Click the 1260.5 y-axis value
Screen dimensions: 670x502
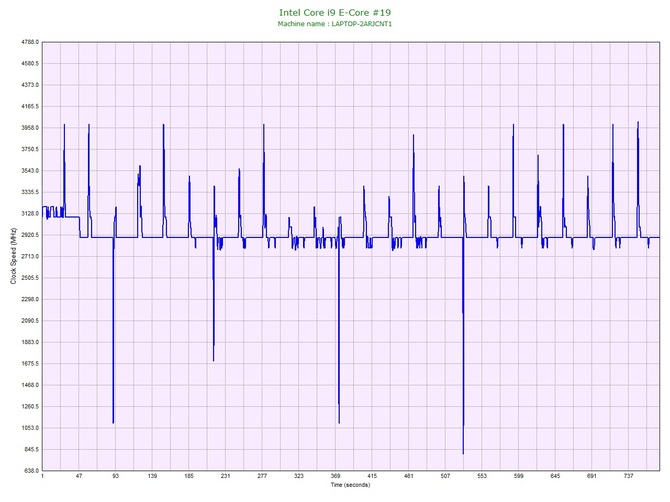[x=30, y=407]
